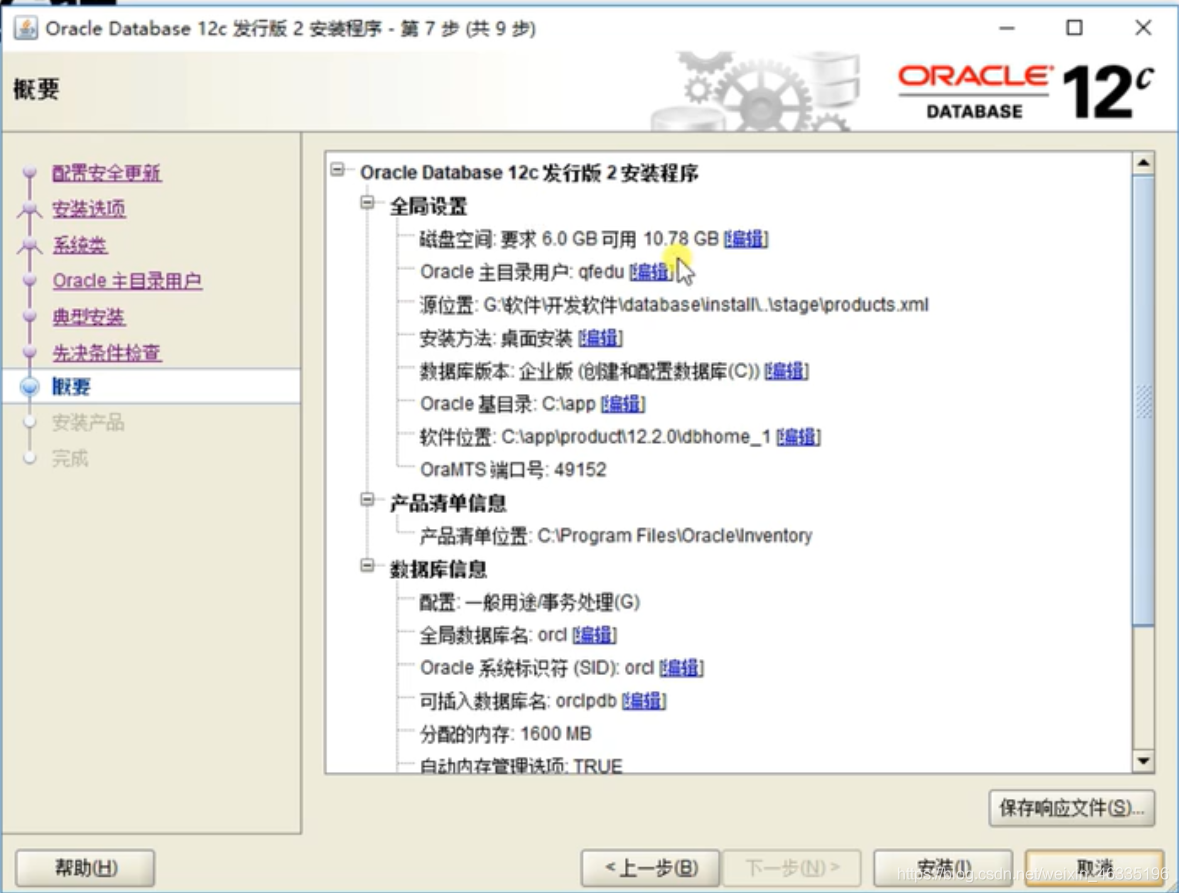Minimize the Oracle installer window
The image size is (1179, 893).
(x=1007, y=28)
